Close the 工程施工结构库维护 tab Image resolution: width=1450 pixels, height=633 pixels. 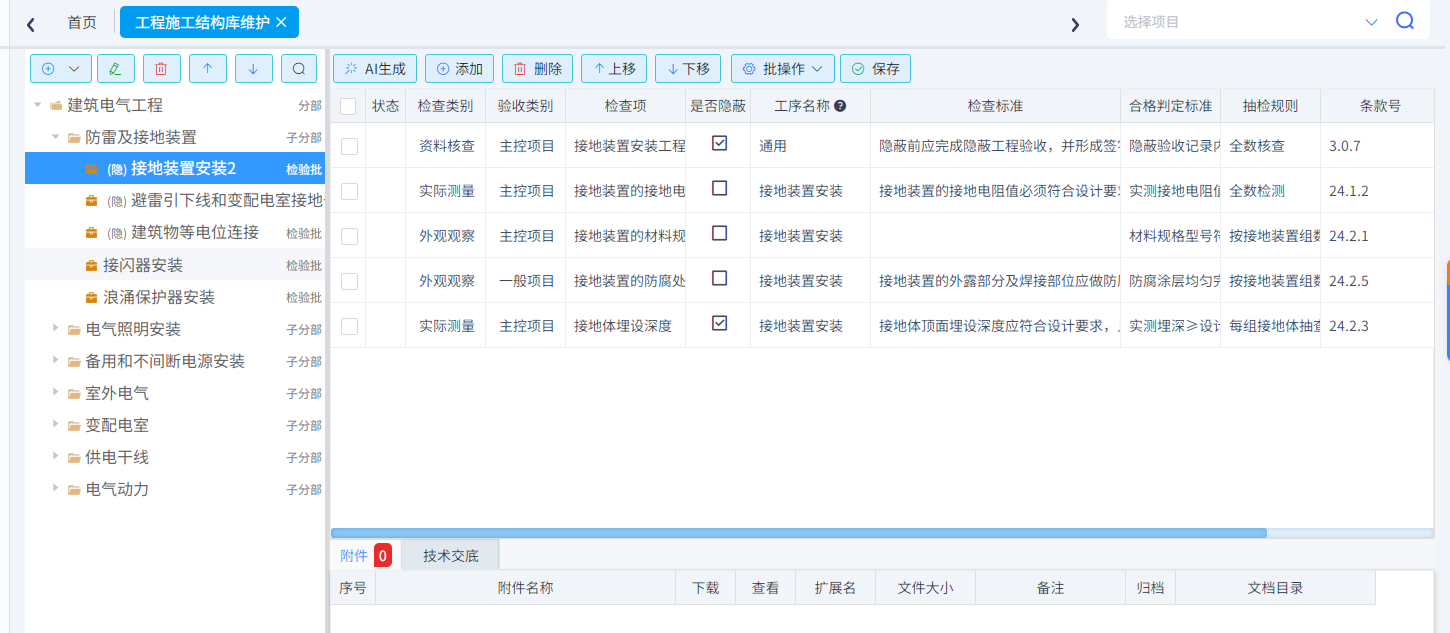[281, 22]
